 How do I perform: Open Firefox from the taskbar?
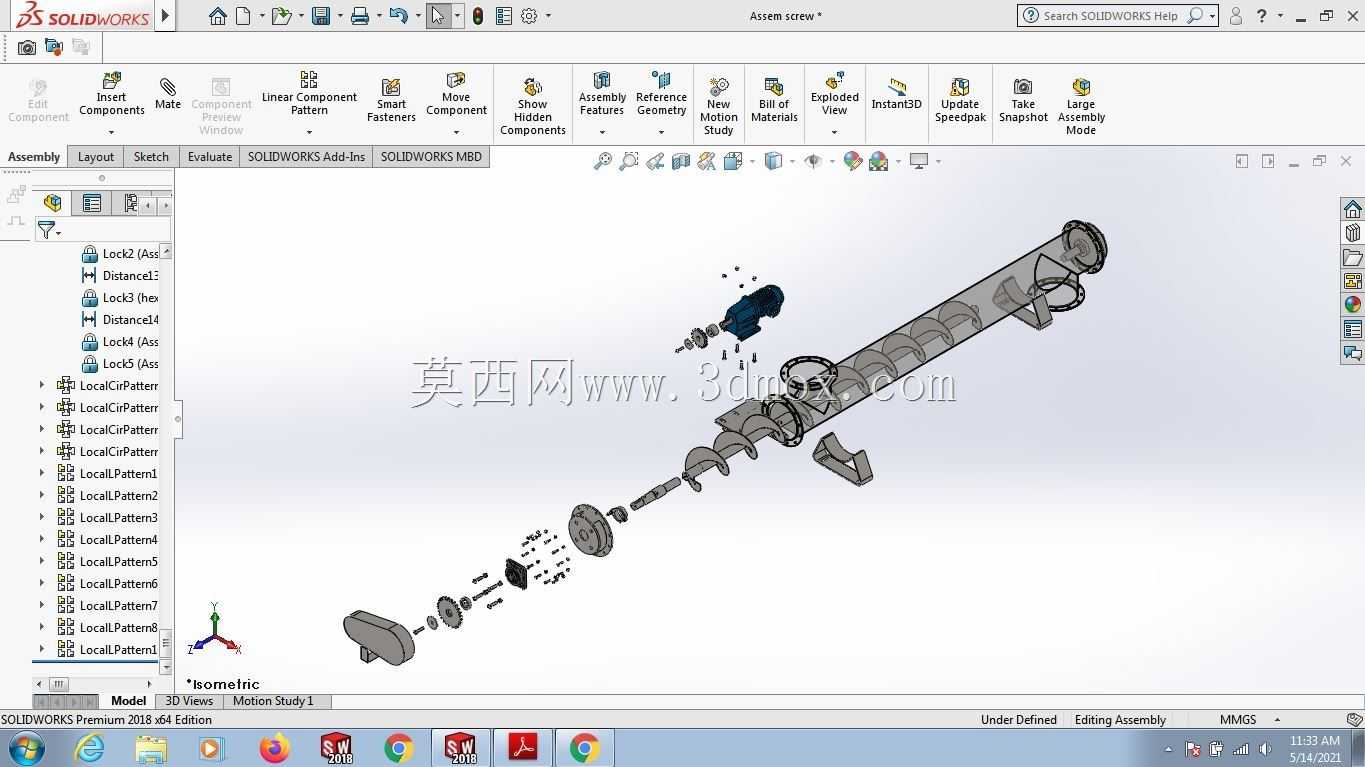274,748
